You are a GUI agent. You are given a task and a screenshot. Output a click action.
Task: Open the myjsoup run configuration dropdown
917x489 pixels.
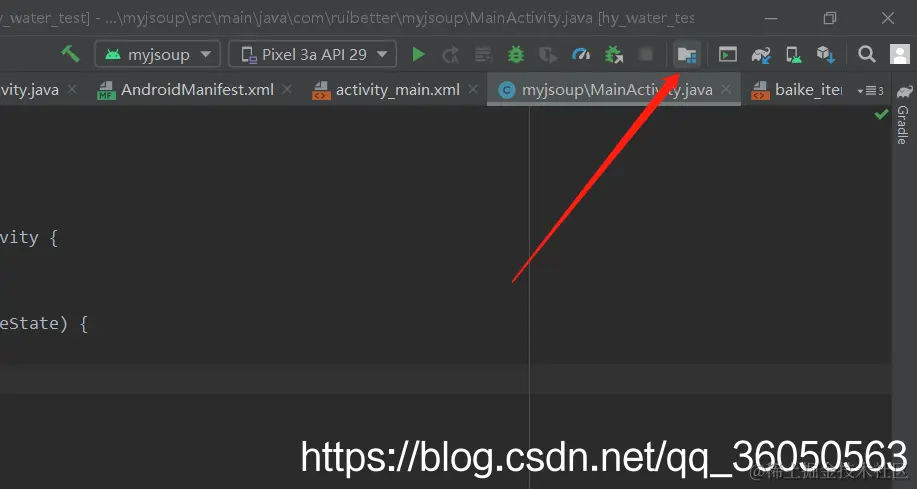[x=157, y=54]
